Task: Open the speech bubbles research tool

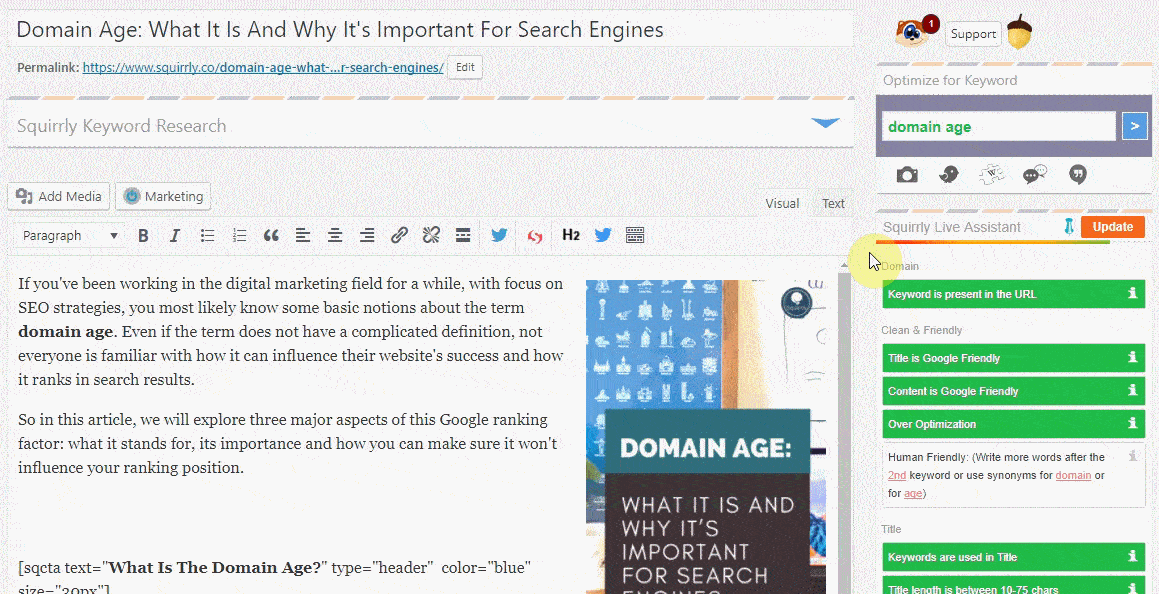Action: 1035,175
